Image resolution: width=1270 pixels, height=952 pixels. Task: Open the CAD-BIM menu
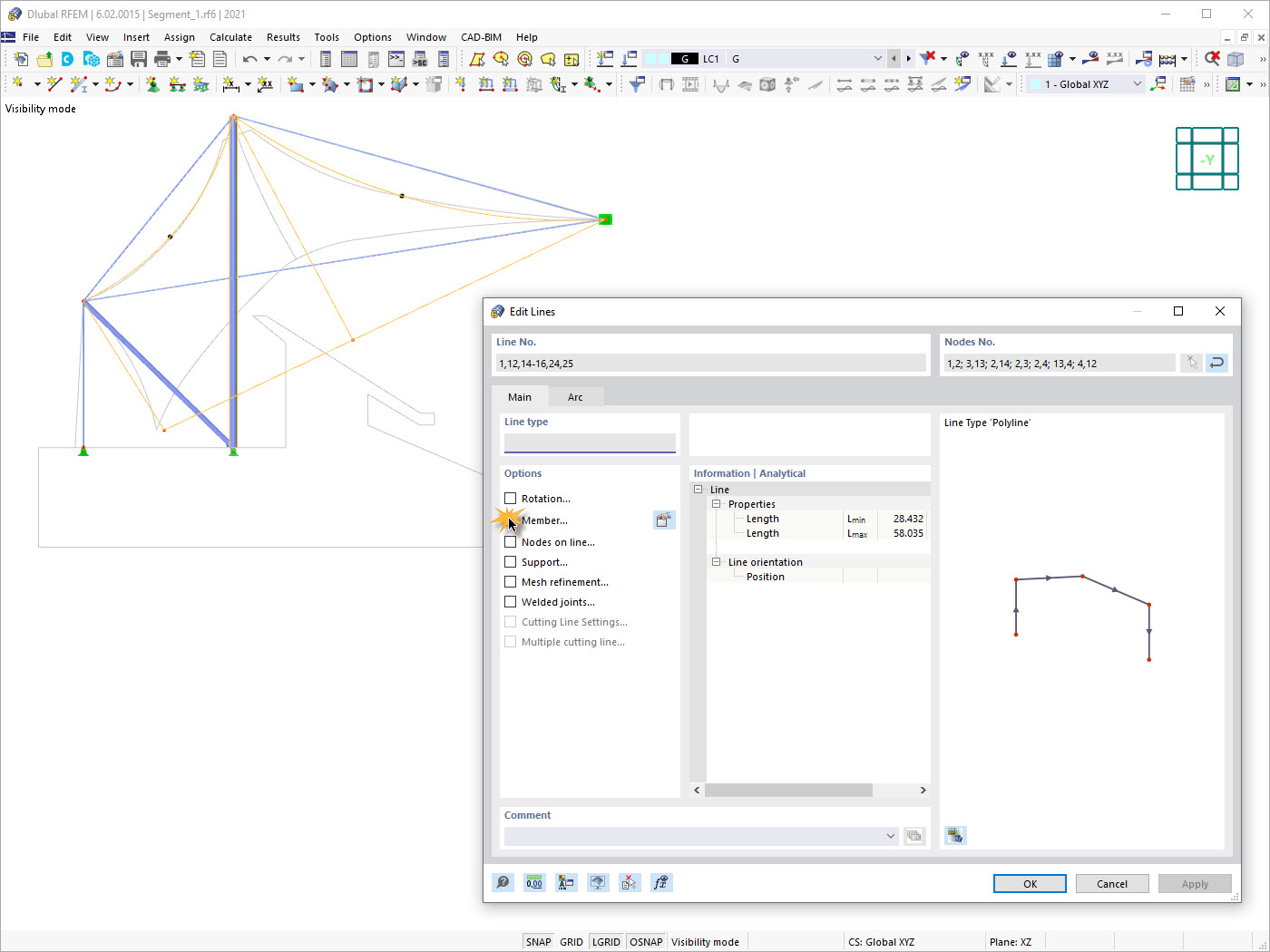481,37
